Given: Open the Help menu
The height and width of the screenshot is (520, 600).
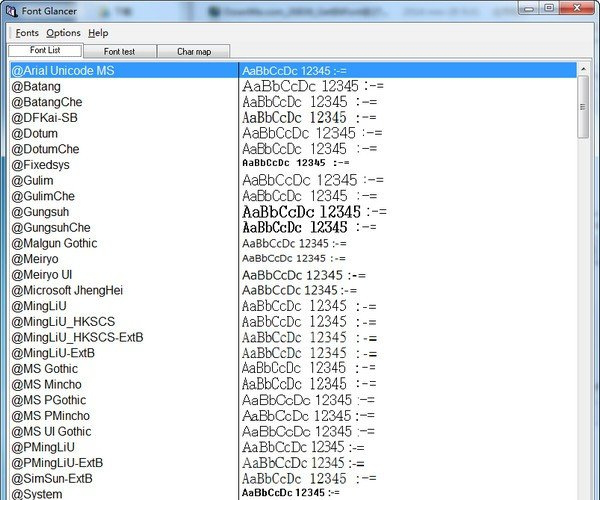Looking at the screenshot, I should [98, 33].
